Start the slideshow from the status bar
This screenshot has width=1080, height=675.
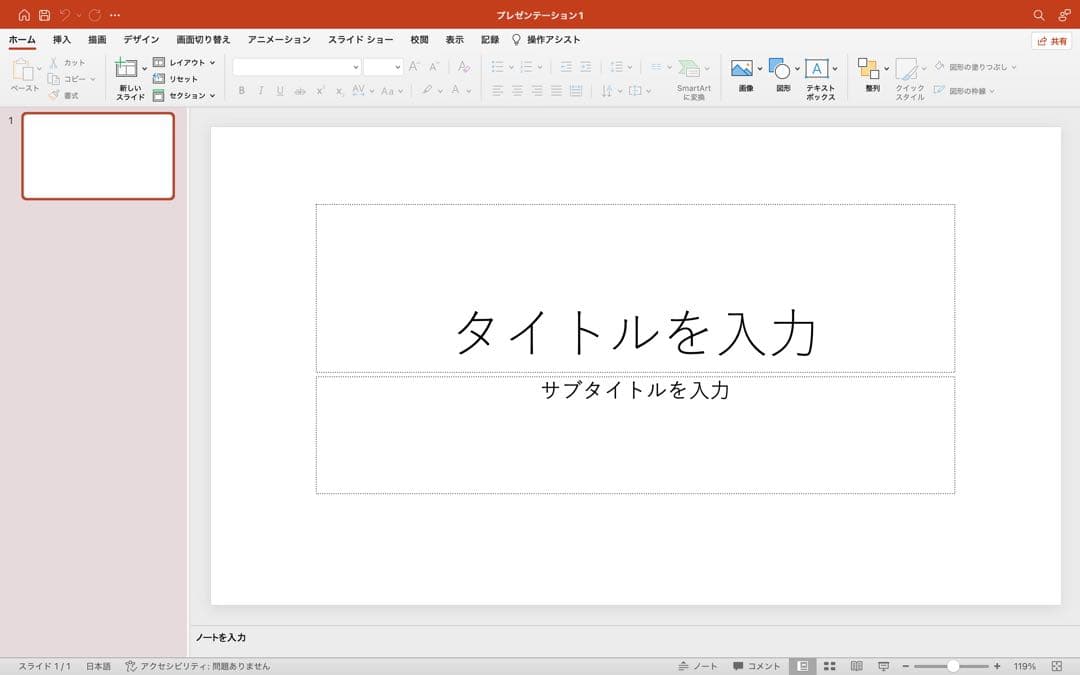click(882, 664)
